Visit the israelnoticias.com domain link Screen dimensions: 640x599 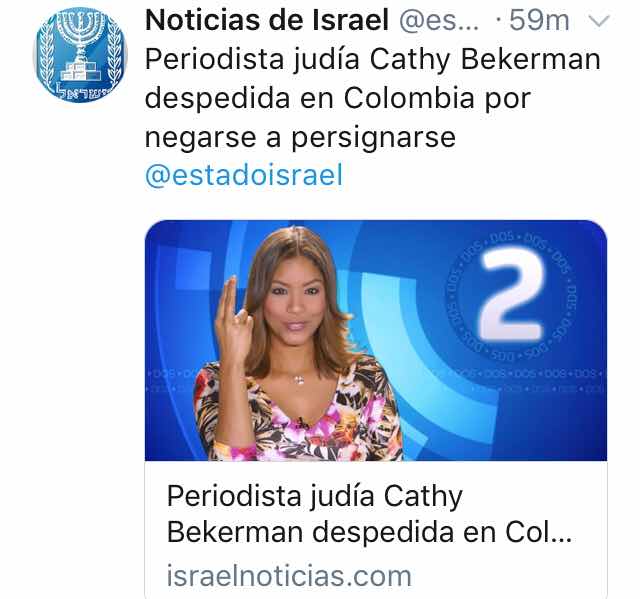click(289, 576)
